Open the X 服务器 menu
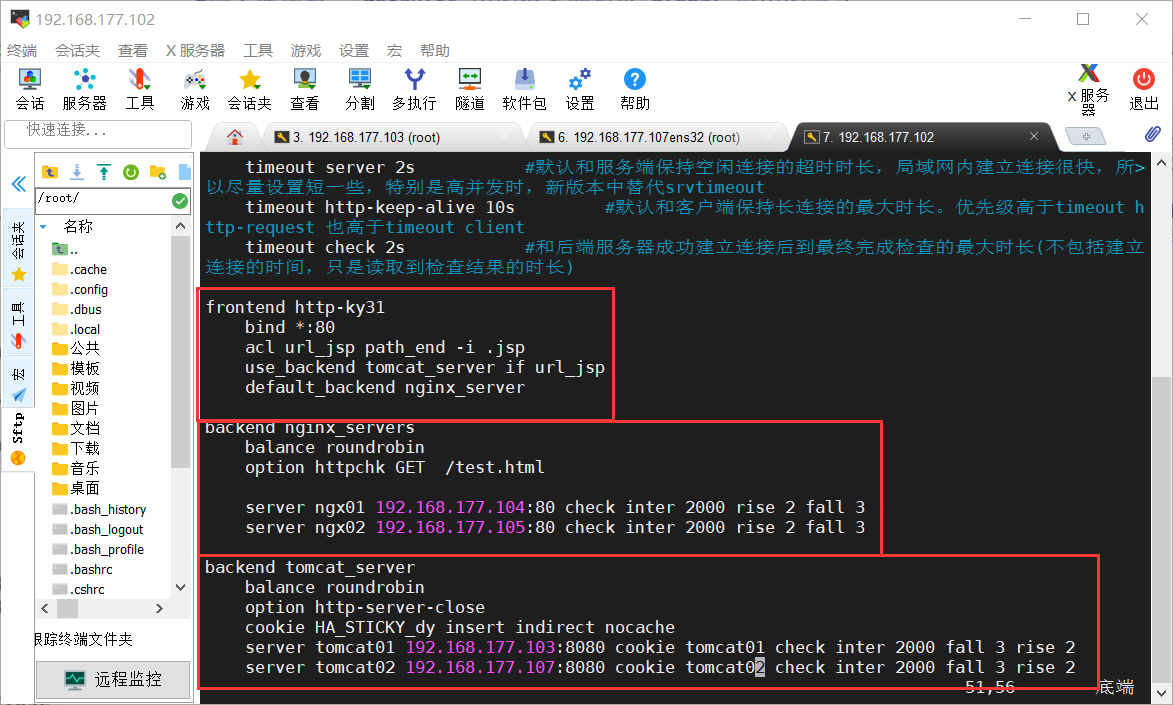Viewport: 1173px width, 705px height. [195, 50]
